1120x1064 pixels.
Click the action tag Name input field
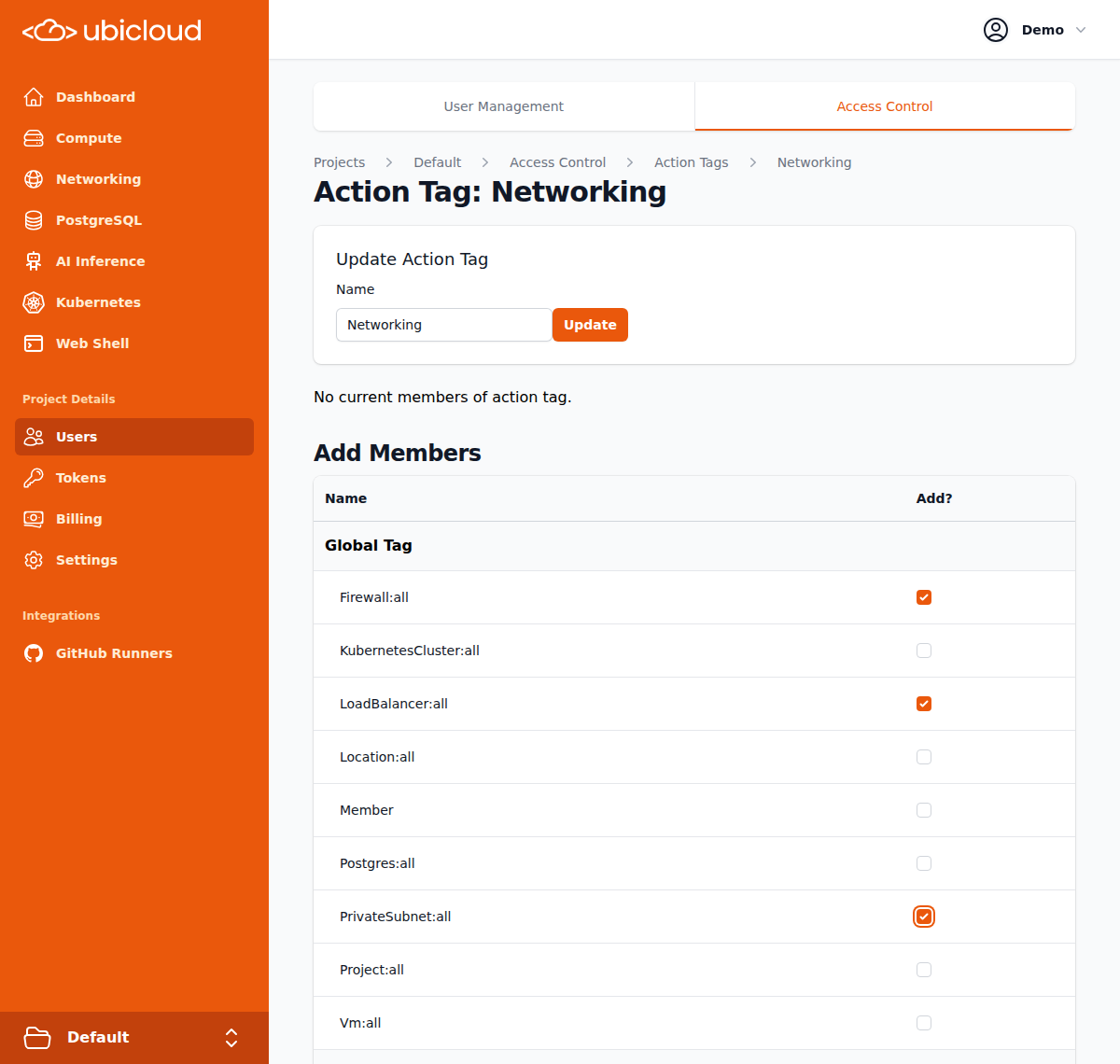click(444, 325)
